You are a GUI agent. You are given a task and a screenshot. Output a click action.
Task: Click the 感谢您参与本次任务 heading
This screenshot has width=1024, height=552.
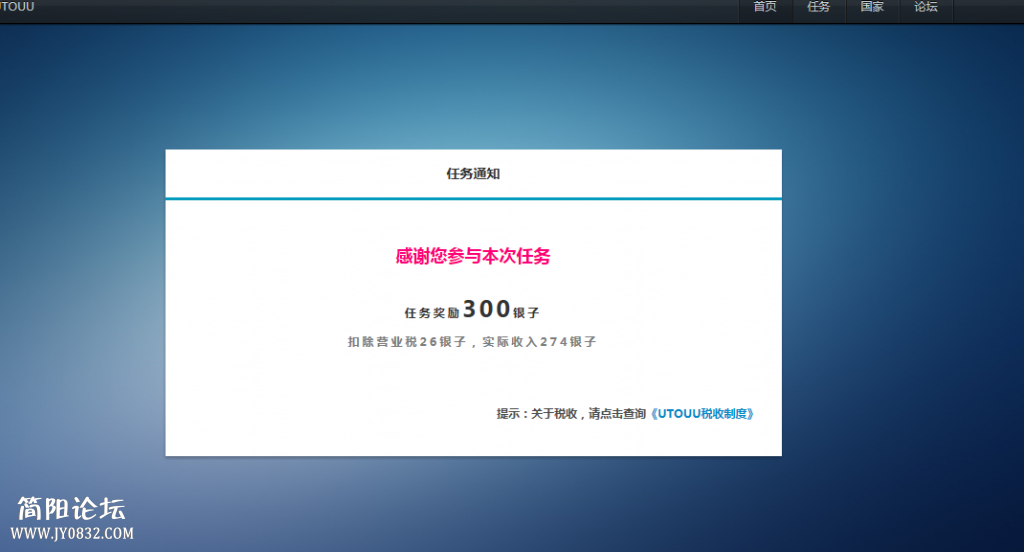point(473,256)
